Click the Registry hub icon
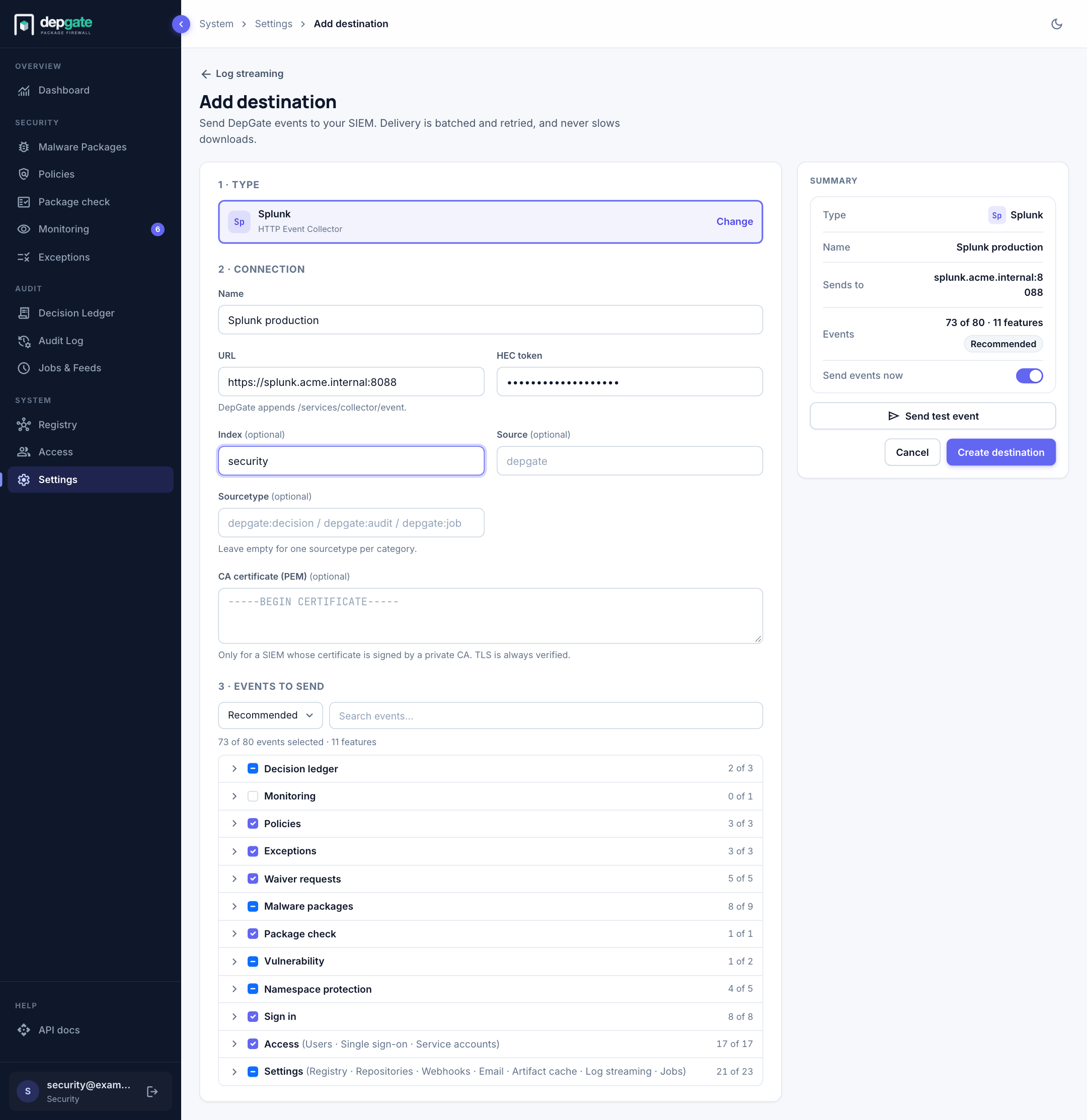Image resolution: width=1087 pixels, height=1120 pixels. (24, 425)
